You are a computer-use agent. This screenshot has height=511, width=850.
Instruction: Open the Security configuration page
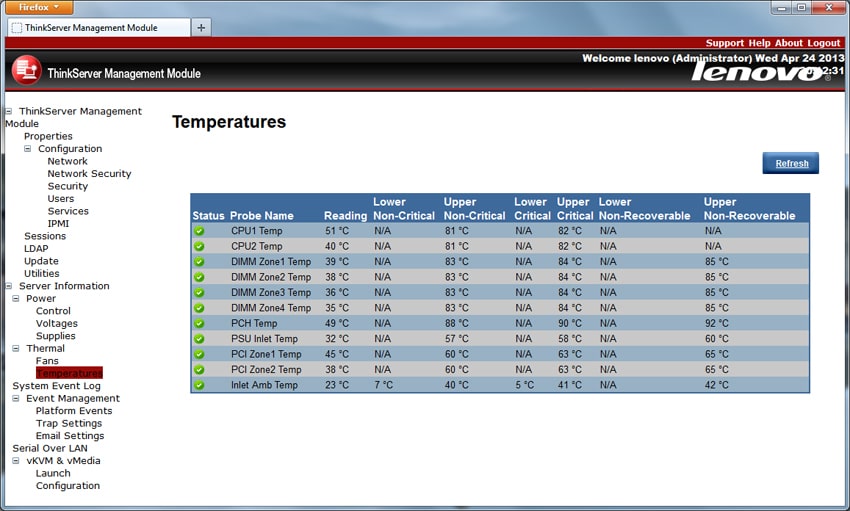pos(67,186)
